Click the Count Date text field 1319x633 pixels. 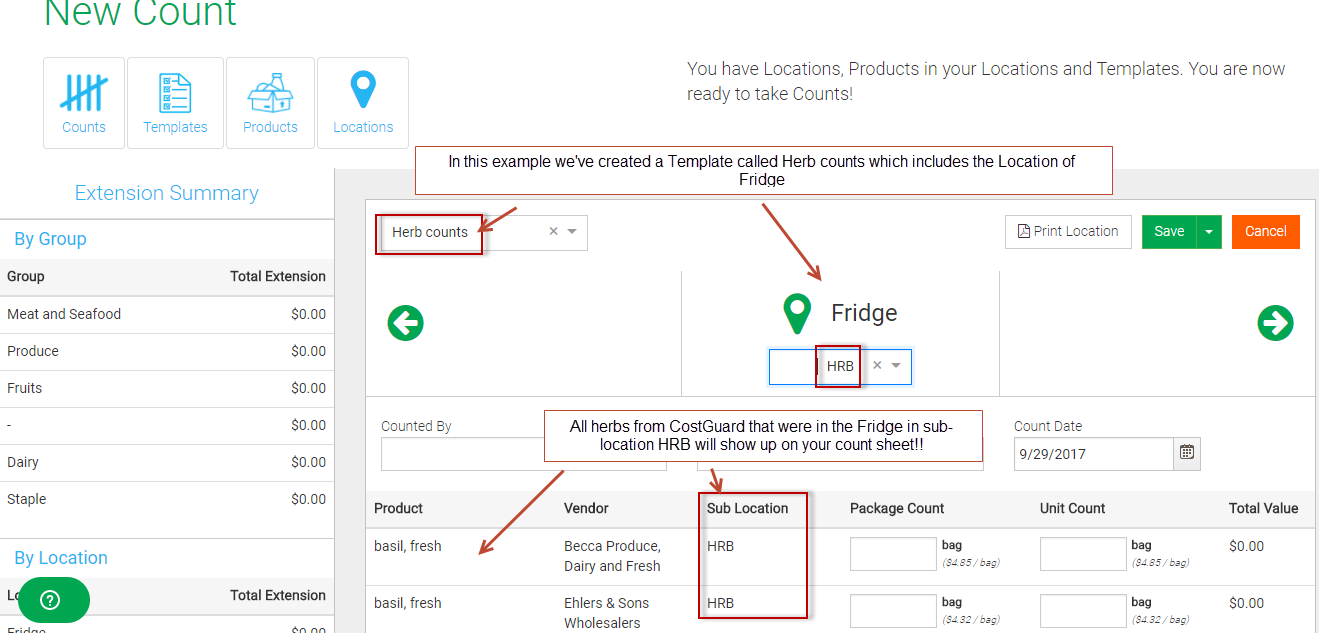click(1093, 454)
